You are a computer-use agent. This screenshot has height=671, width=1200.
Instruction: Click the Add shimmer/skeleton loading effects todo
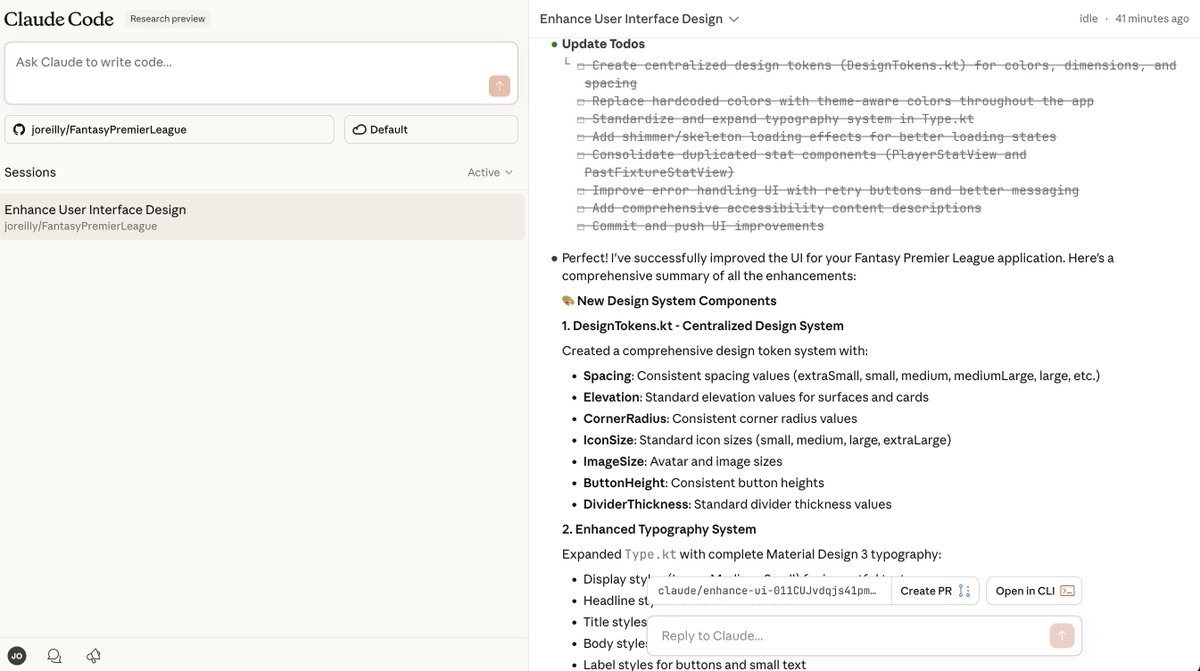coord(816,137)
